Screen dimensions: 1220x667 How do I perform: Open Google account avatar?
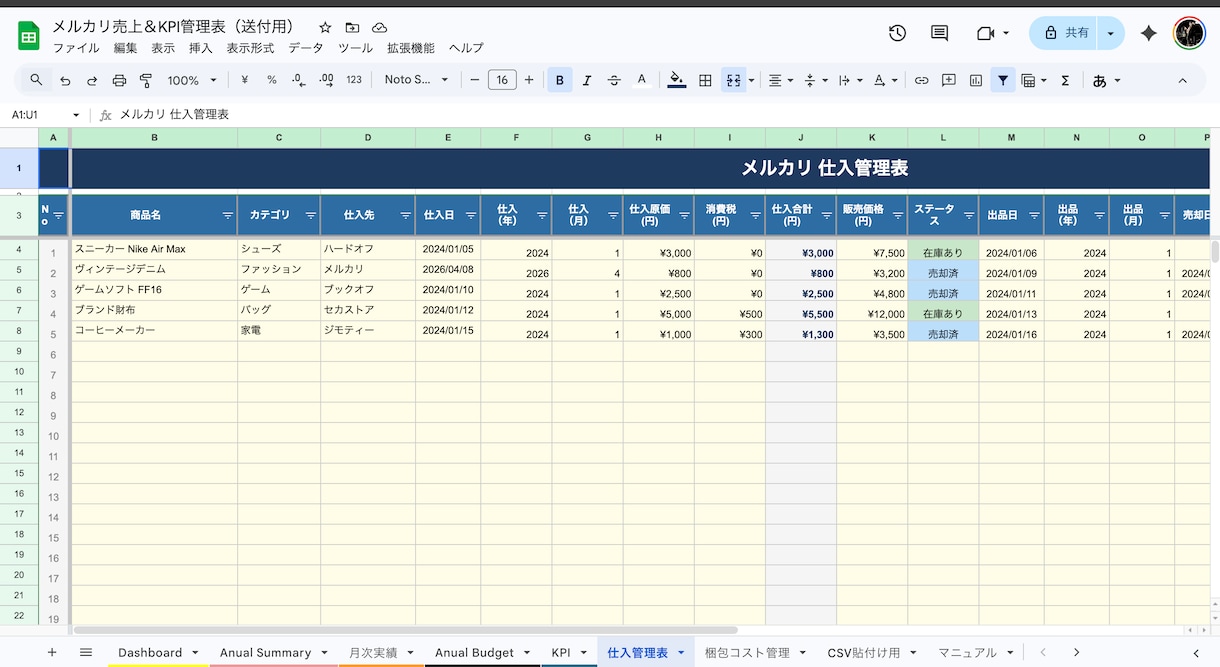pyautogui.click(x=1189, y=33)
